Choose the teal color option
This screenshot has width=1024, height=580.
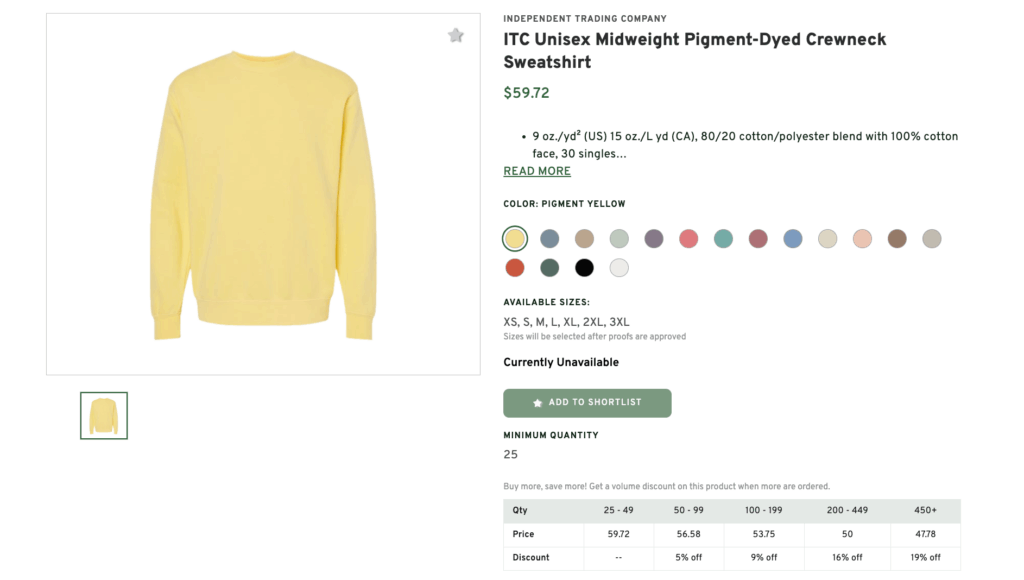coord(723,238)
